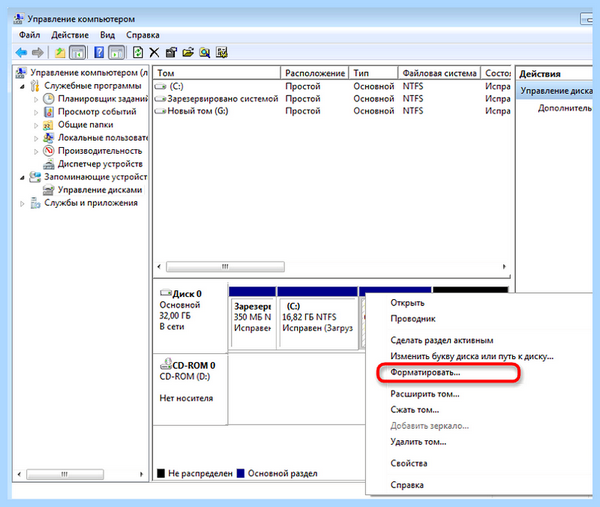Expand the Планировщик заданий node

click(36, 99)
